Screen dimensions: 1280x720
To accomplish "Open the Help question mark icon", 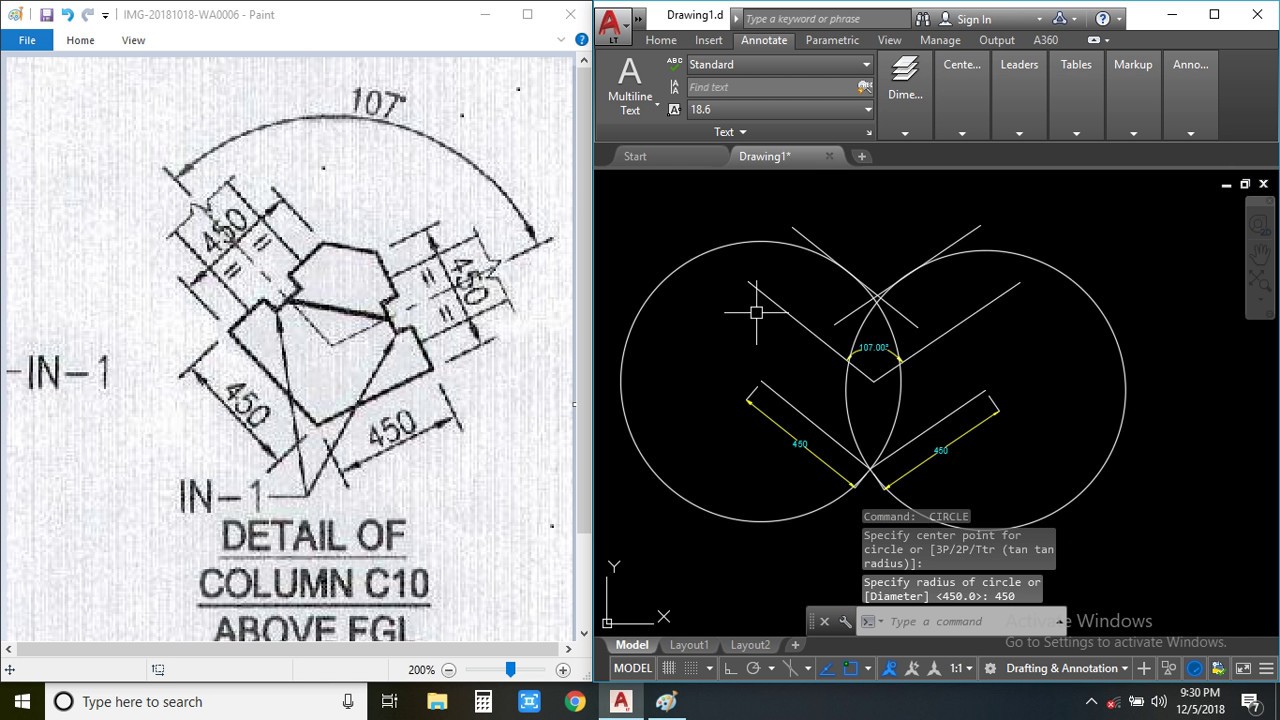I will pyautogui.click(x=1103, y=19).
